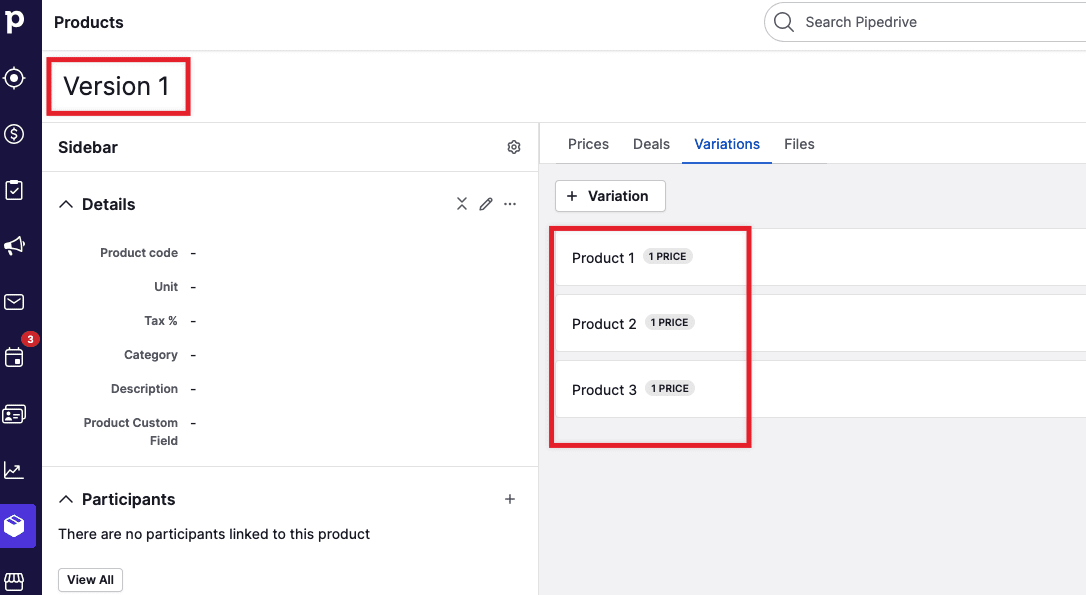
Task: Open Leads from the left navigation
Action: (x=14, y=78)
